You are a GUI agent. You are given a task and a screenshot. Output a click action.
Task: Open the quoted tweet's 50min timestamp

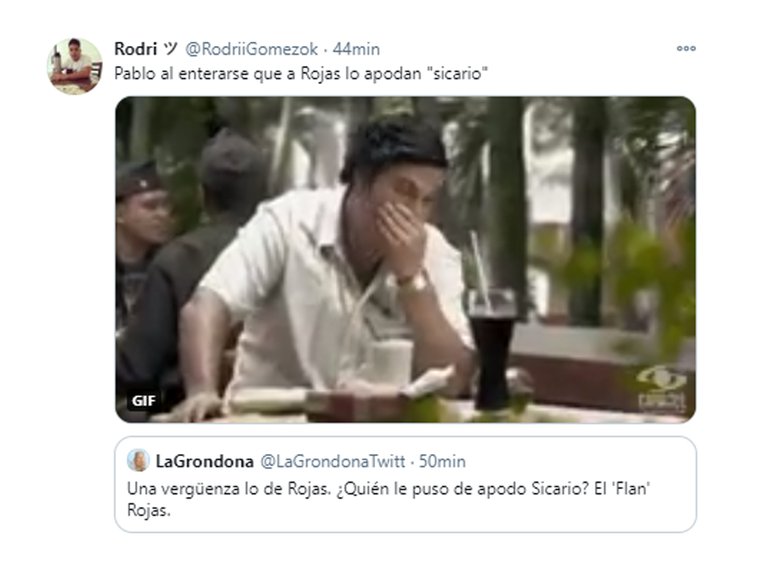pyautogui.click(x=442, y=461)
